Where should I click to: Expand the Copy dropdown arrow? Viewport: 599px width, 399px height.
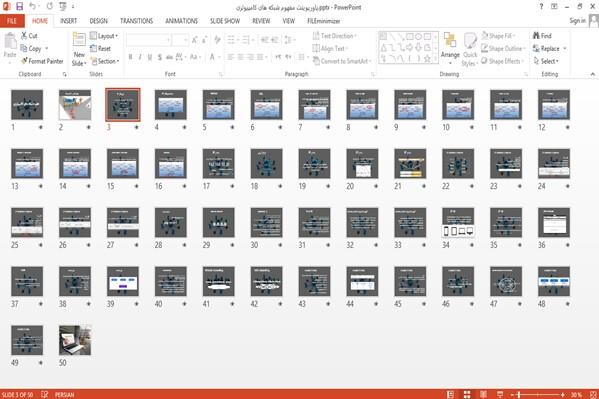tap(47, 49)
